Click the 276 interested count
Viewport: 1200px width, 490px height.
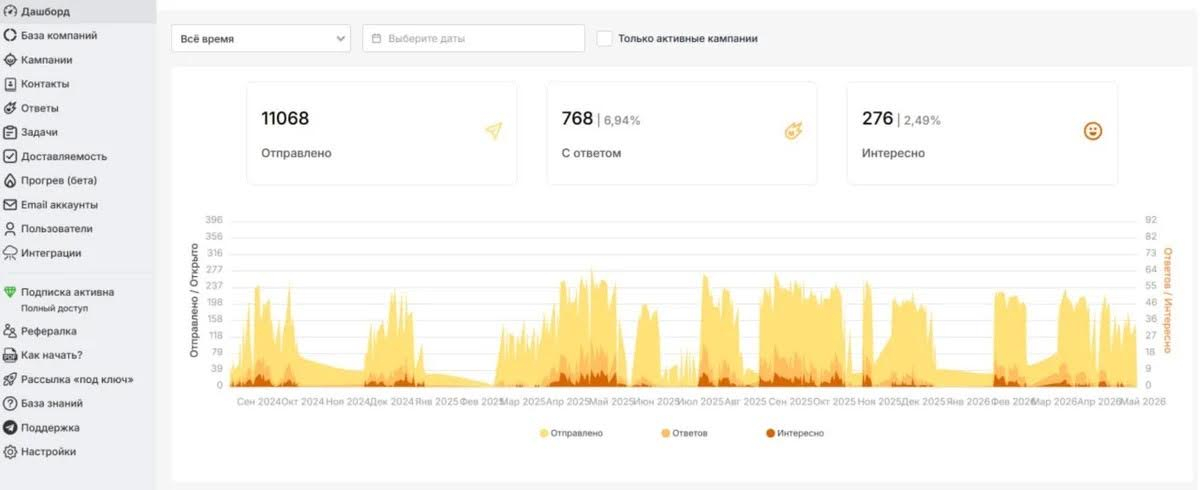[877, 119]
